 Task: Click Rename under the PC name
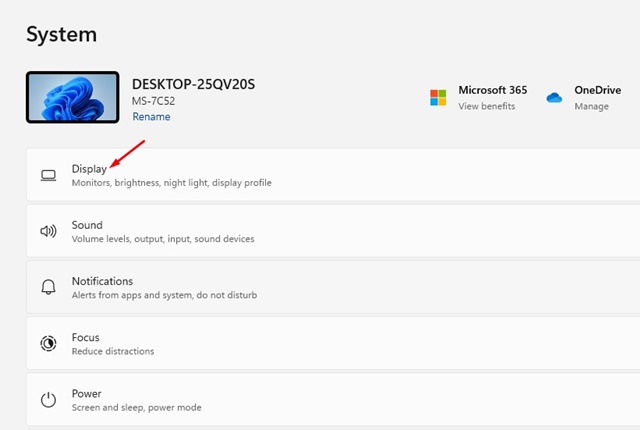[x=151, y=117]
